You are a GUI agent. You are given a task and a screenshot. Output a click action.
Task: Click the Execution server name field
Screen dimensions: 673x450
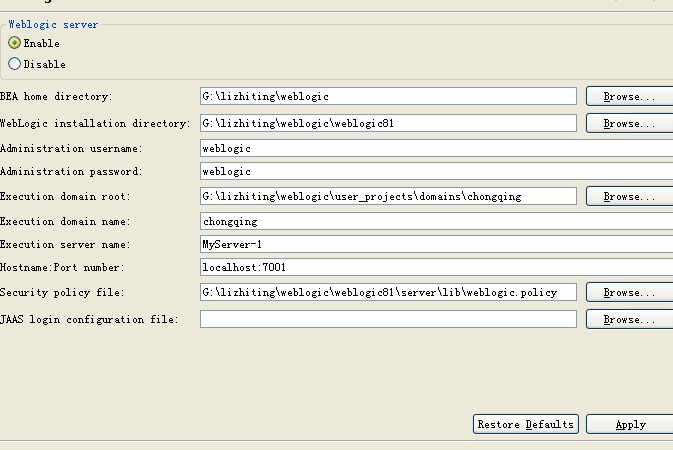pyautogui.click(x=436, y=245)
